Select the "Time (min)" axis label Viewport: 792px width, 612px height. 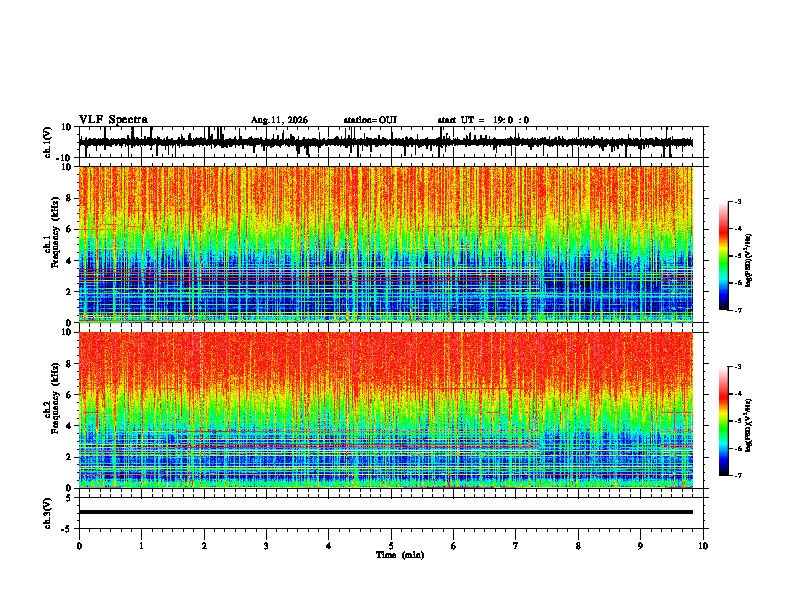pyautogui.click(x=400, y=555)
